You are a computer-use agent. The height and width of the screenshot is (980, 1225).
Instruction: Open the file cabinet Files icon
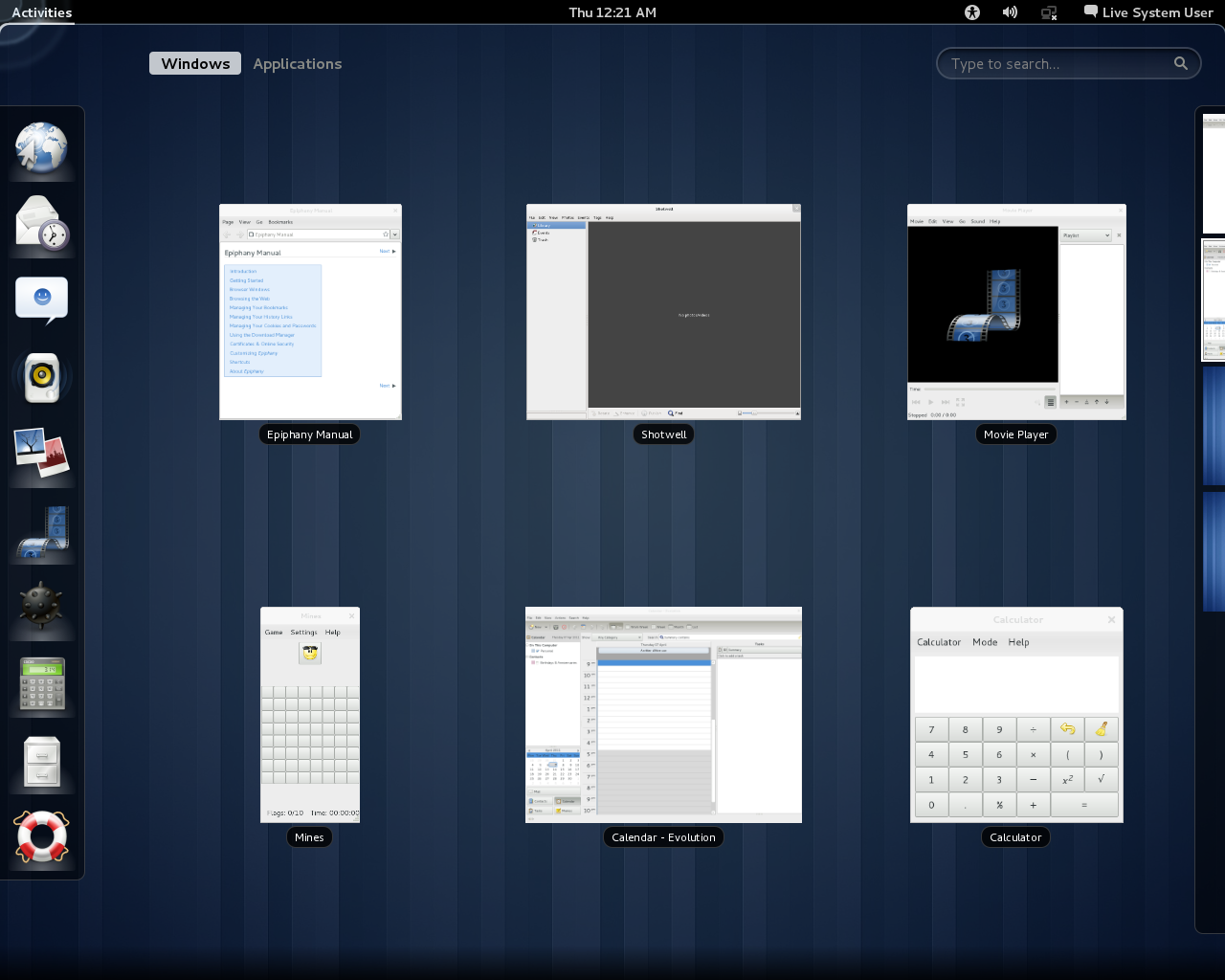click(42, 760)
